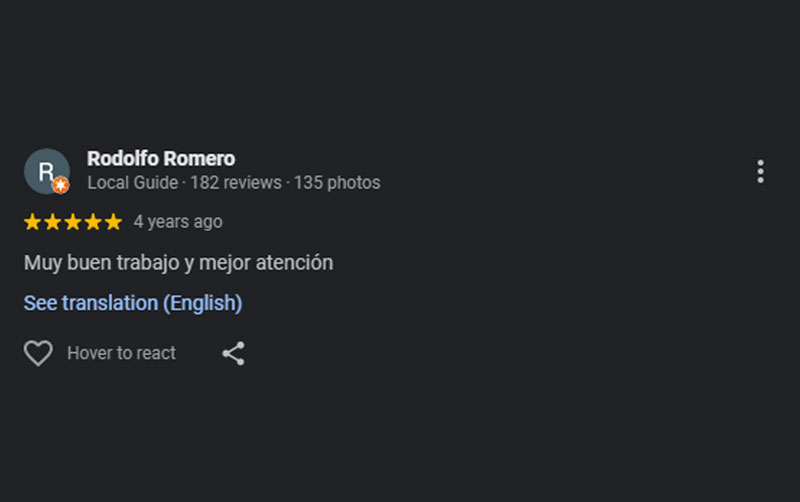
Task: Click the first yellow rating star
Action: [33, 222]
